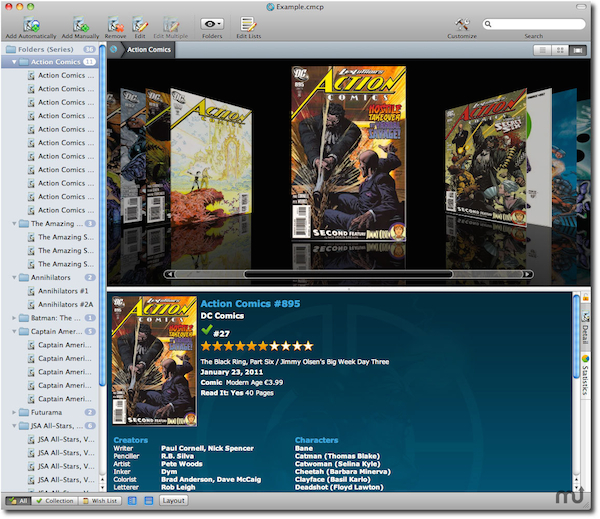Toggle the horizontal split layout icon

click(x=149, y=501)
